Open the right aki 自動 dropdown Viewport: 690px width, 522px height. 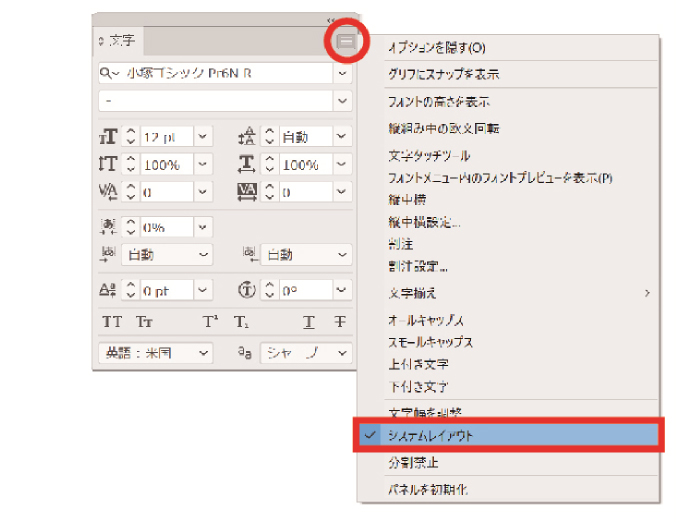click(x=306, y=254)
